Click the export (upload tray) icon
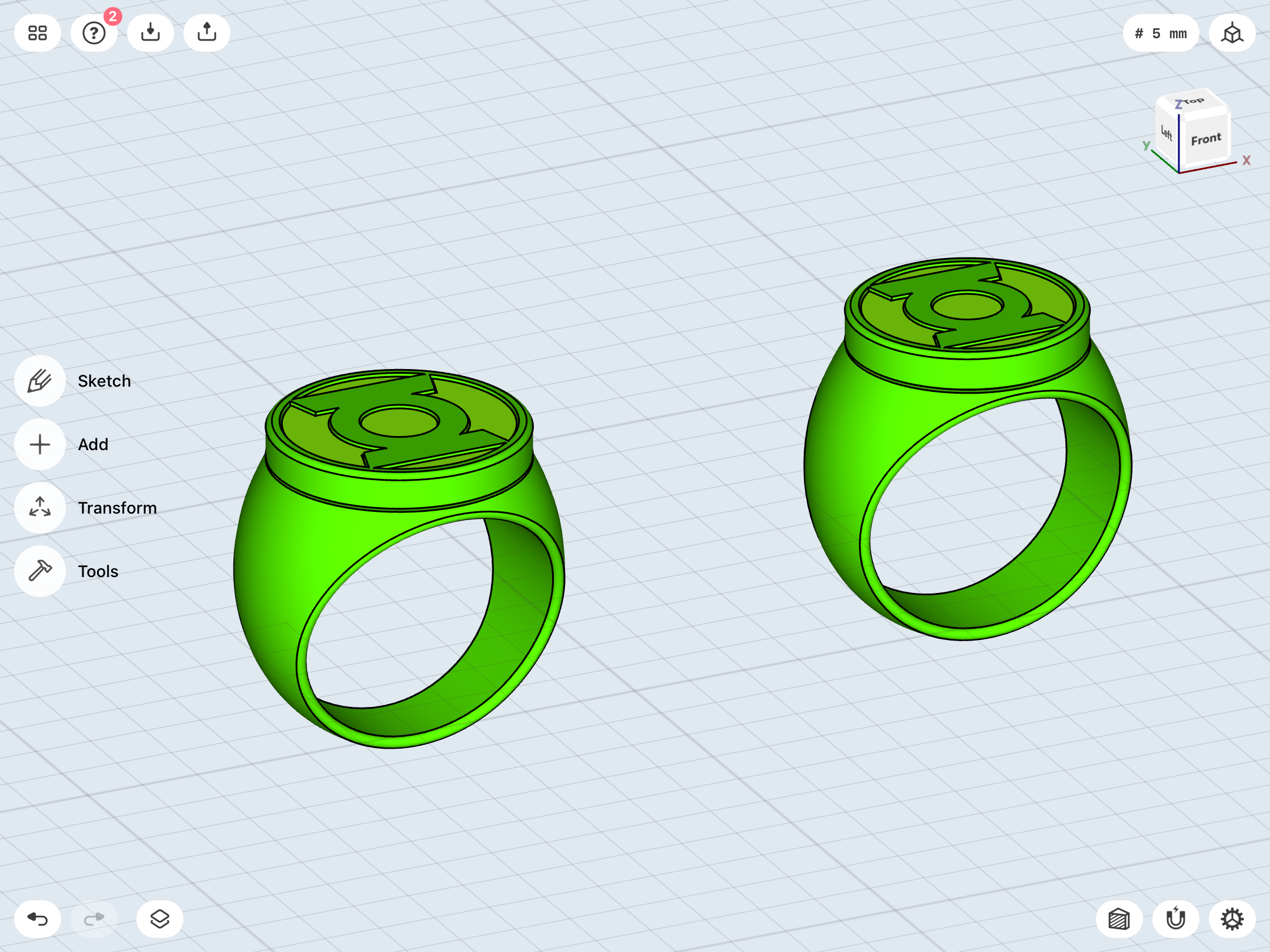Viewport: 1270px width, 952px height. (207, 33)
